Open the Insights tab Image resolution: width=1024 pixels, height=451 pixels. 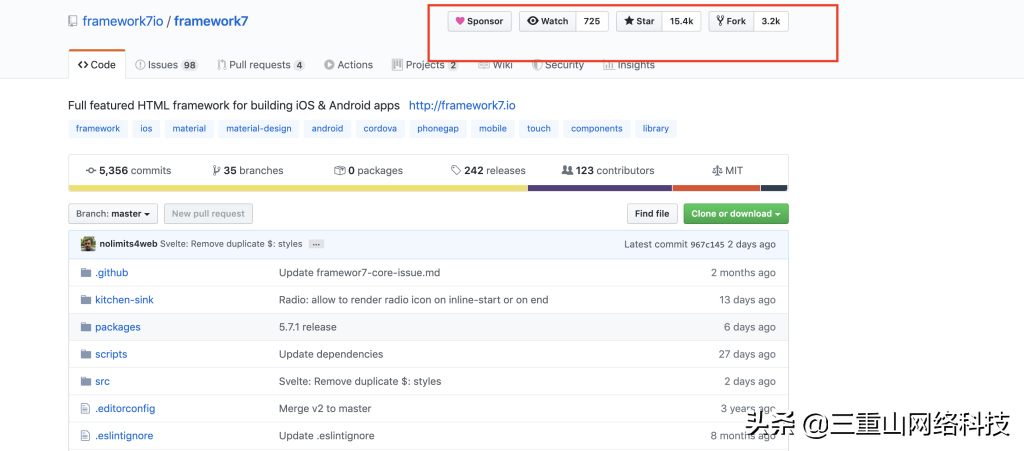[x=628, y=65]
